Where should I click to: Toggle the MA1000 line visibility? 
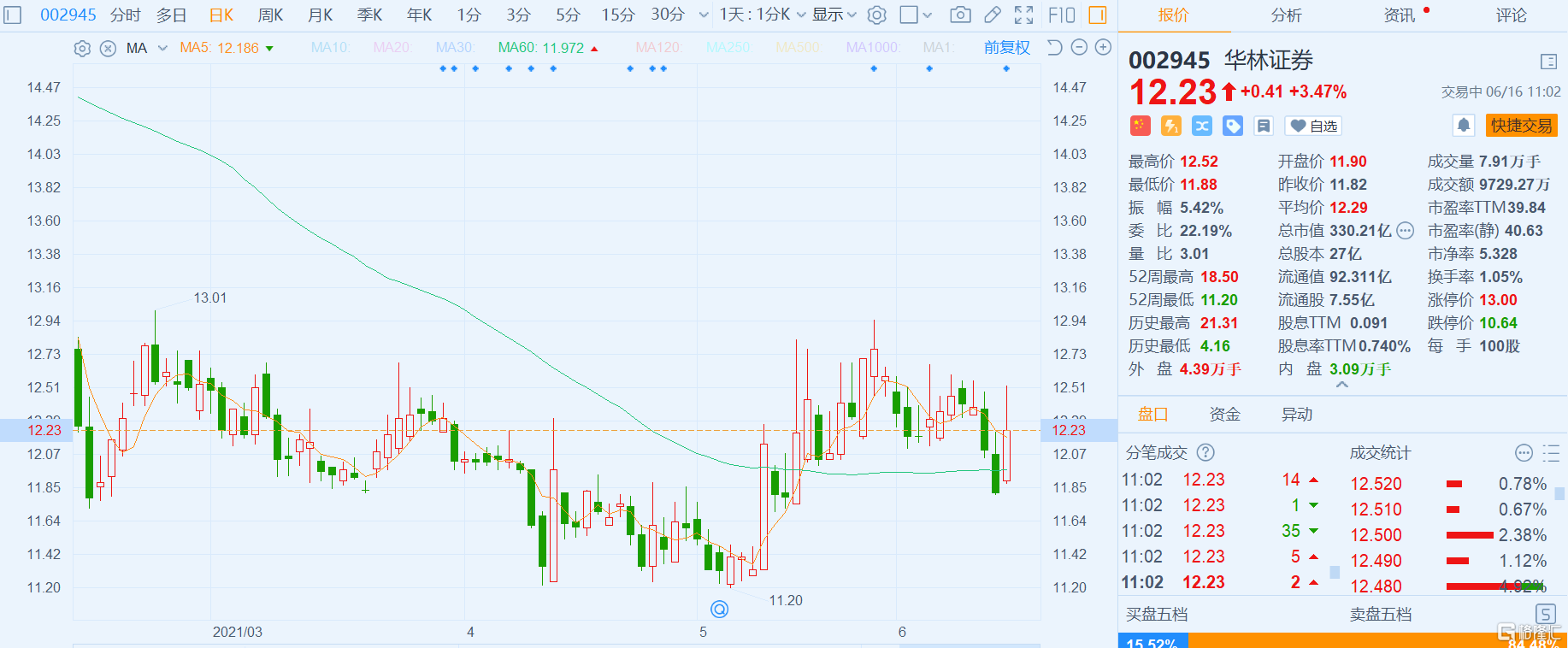873,48
